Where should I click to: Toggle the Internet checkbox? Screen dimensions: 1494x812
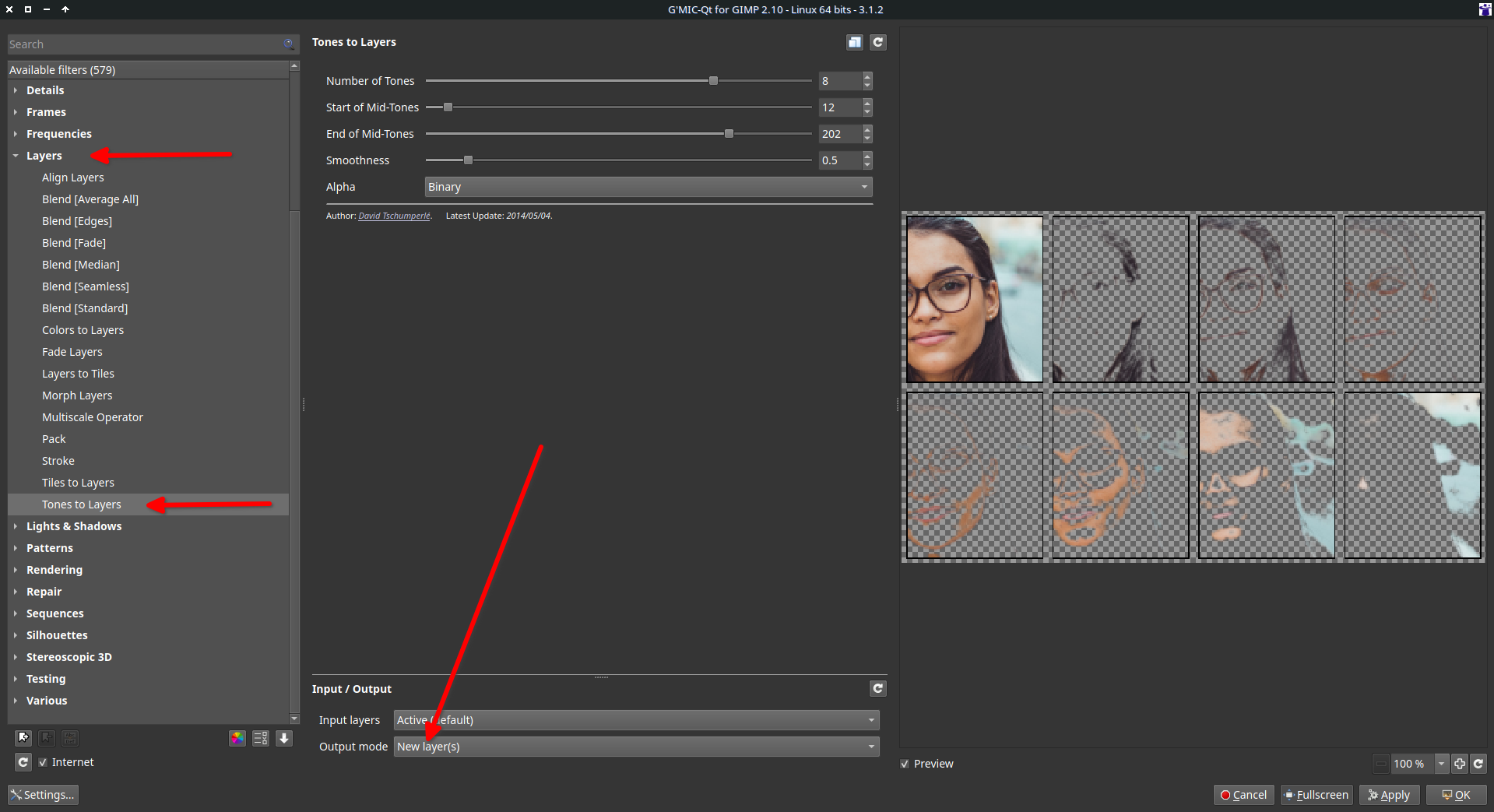tap(44, 762)
